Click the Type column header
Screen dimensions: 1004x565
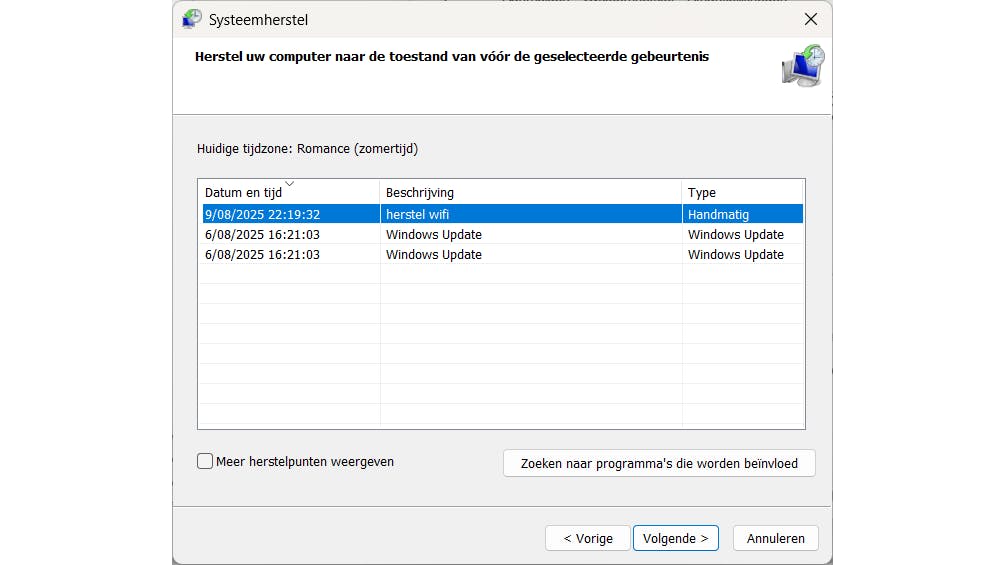742,192
